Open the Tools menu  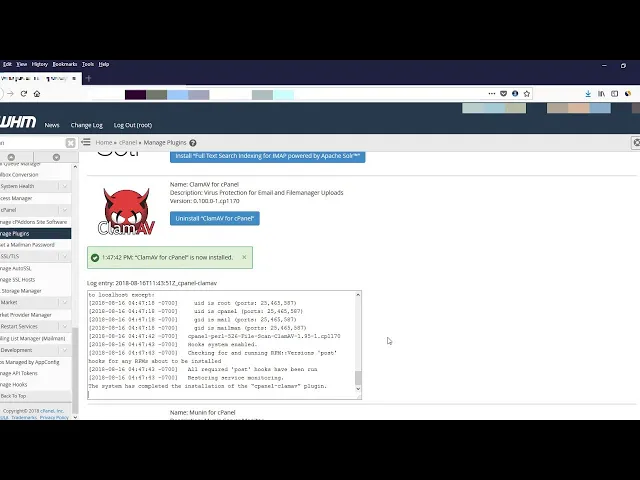click(x=88, y=64)
